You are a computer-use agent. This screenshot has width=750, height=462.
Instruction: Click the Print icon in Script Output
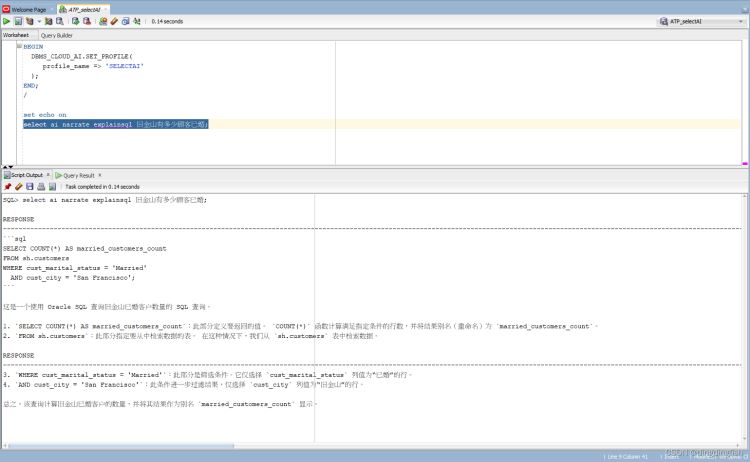click(x=41, y=187)
